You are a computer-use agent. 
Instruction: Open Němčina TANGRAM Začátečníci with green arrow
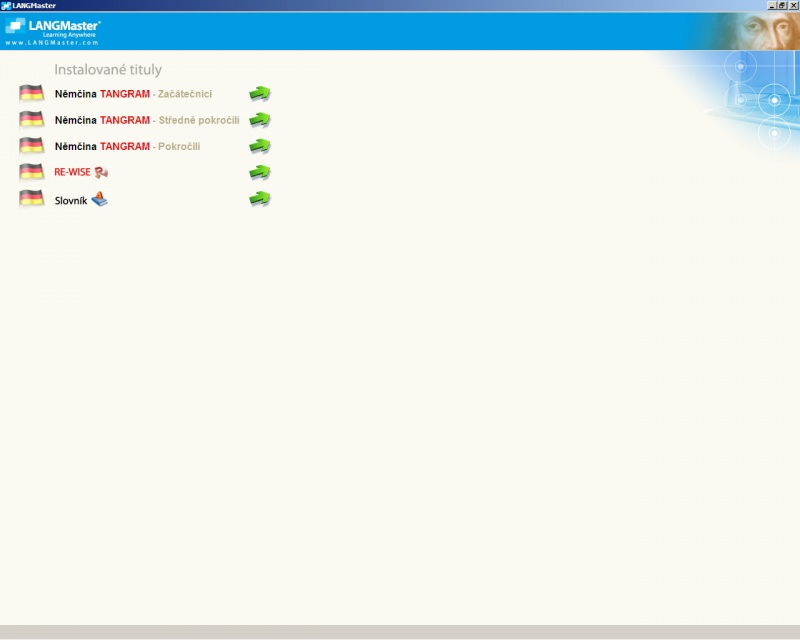(x=260, y=93)
